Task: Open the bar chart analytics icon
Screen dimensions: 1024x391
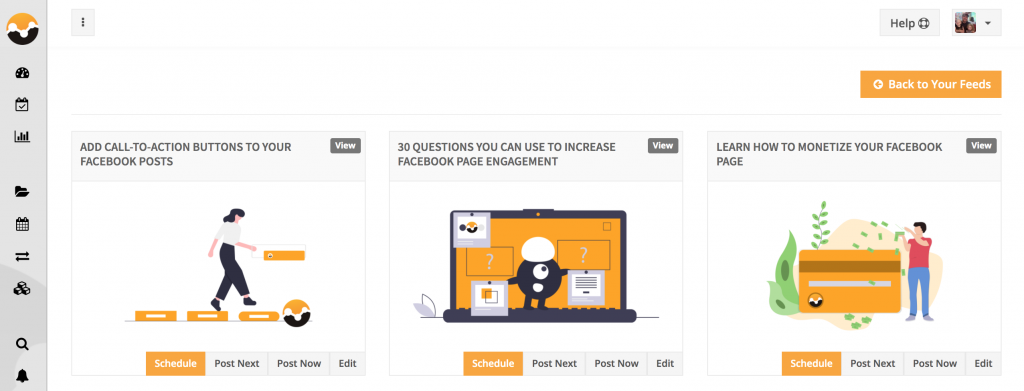Action: [22, 136]
